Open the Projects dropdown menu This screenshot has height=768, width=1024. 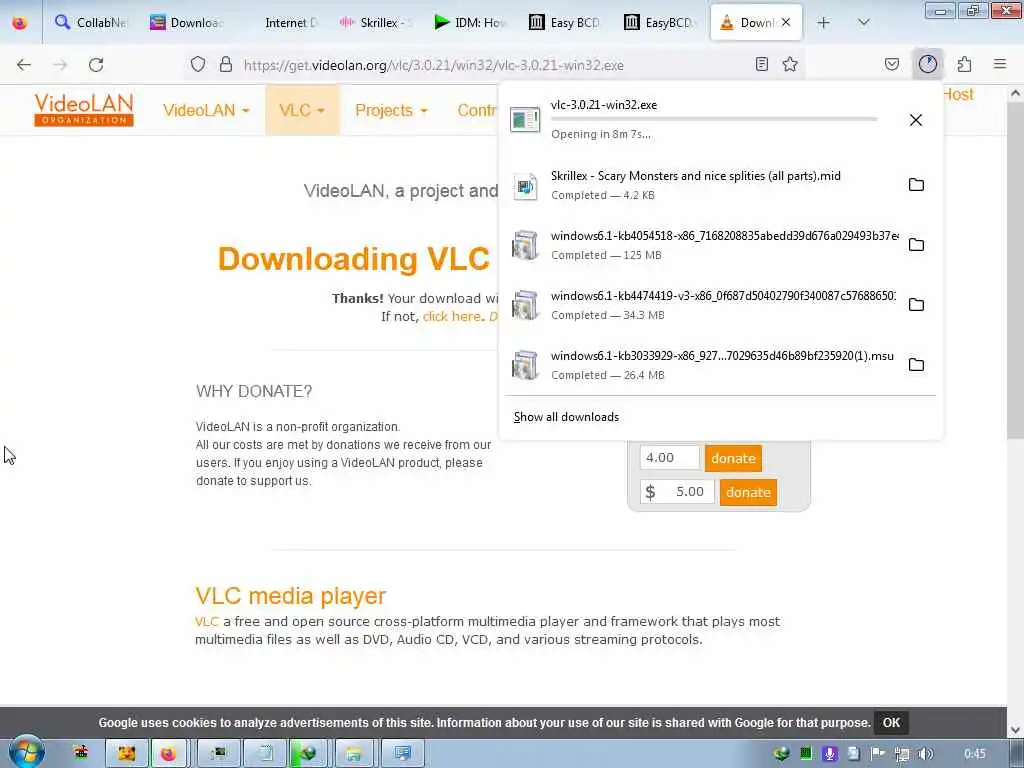[391, 110]
